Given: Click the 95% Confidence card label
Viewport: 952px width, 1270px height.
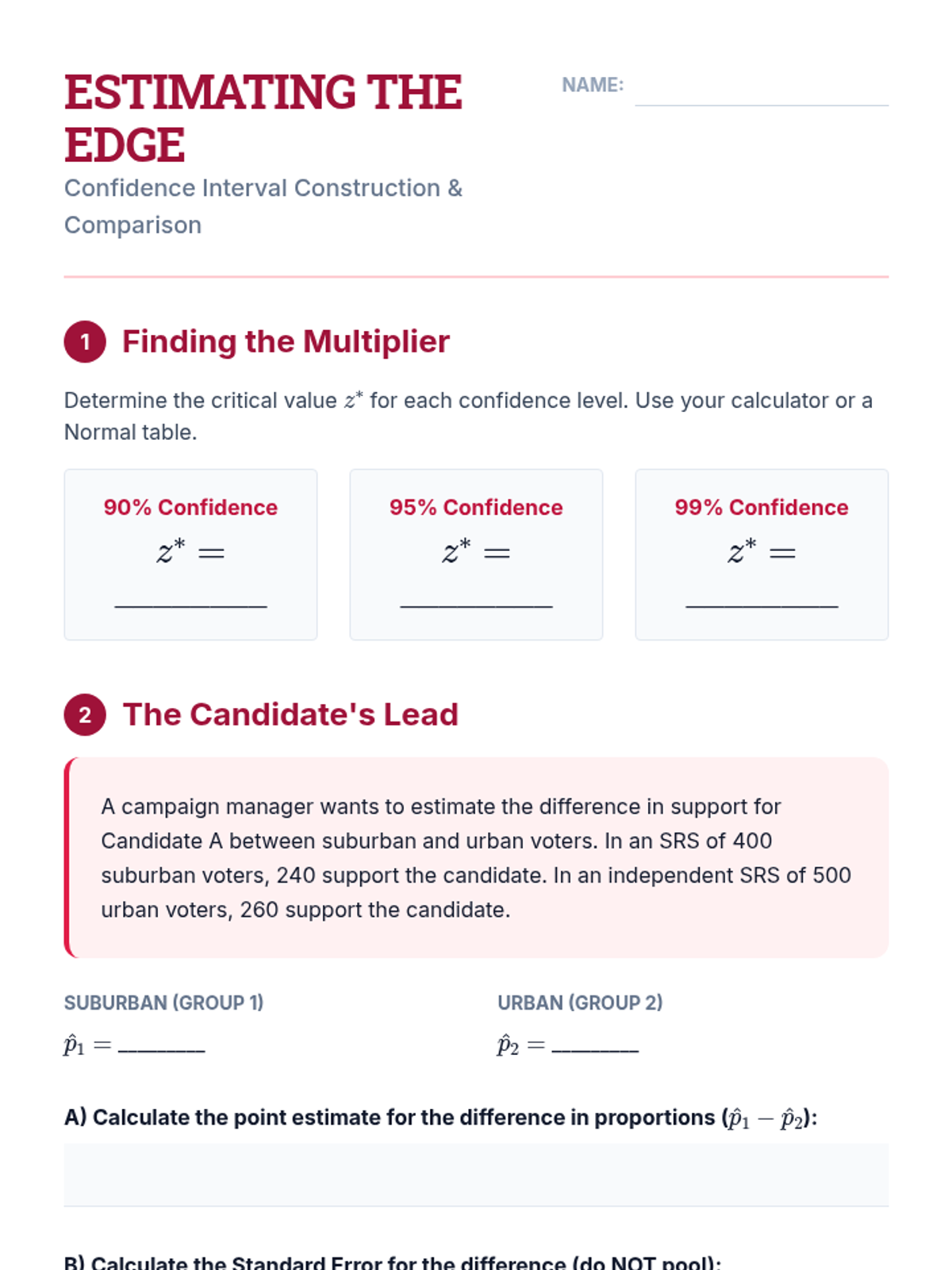Looking at the screenshot, I should pos(476,508).
